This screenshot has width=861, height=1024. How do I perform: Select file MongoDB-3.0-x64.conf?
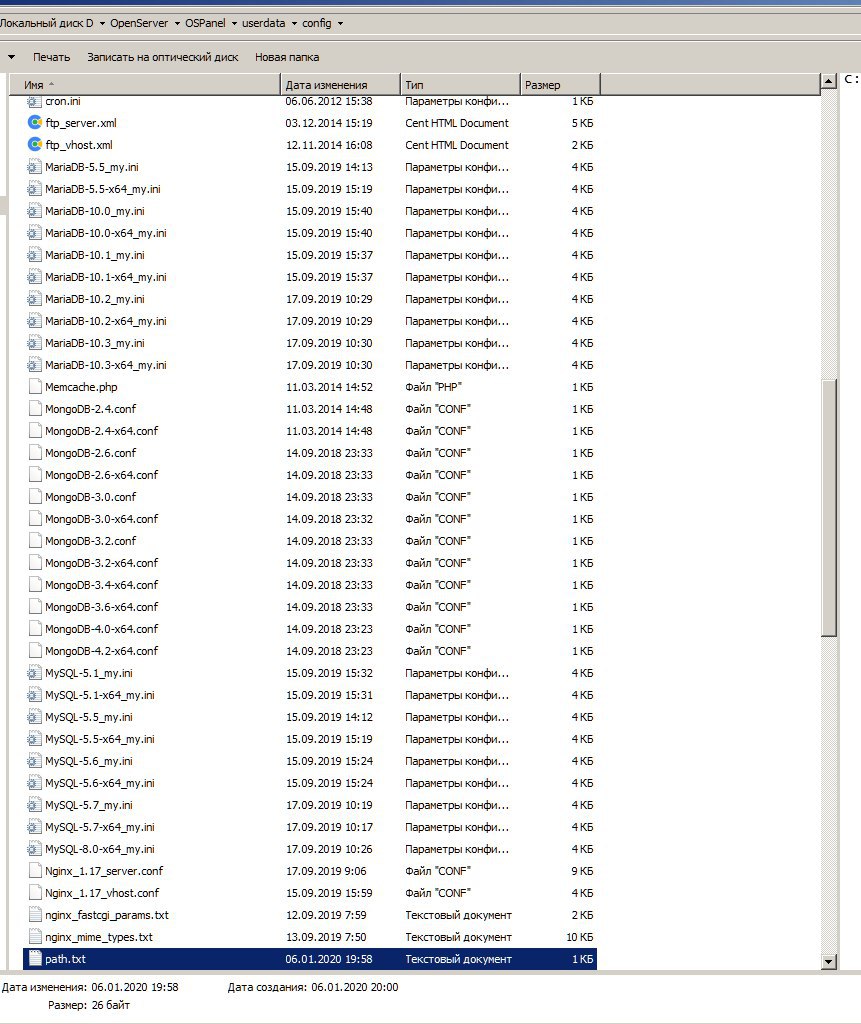pos(101,519)
